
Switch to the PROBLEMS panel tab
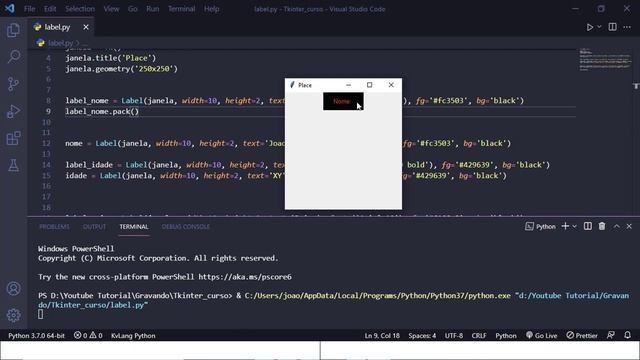tap(54, 227)
